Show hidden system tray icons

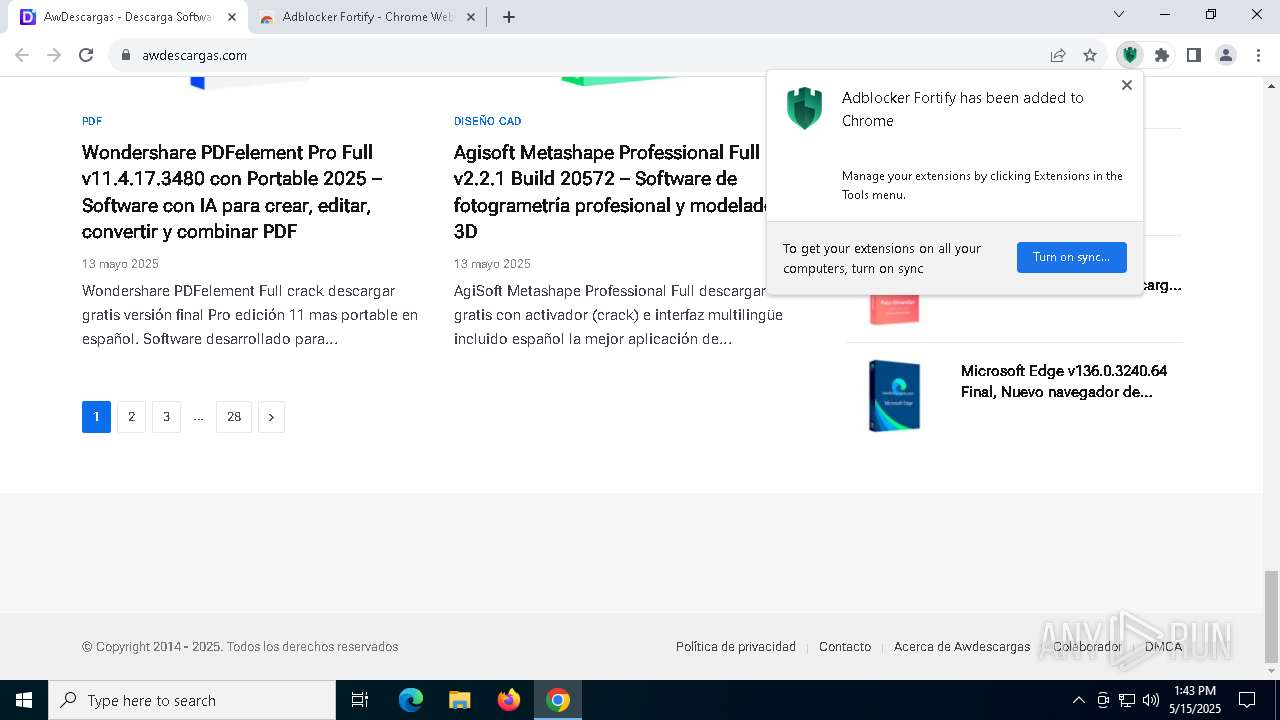(1078, 700)
